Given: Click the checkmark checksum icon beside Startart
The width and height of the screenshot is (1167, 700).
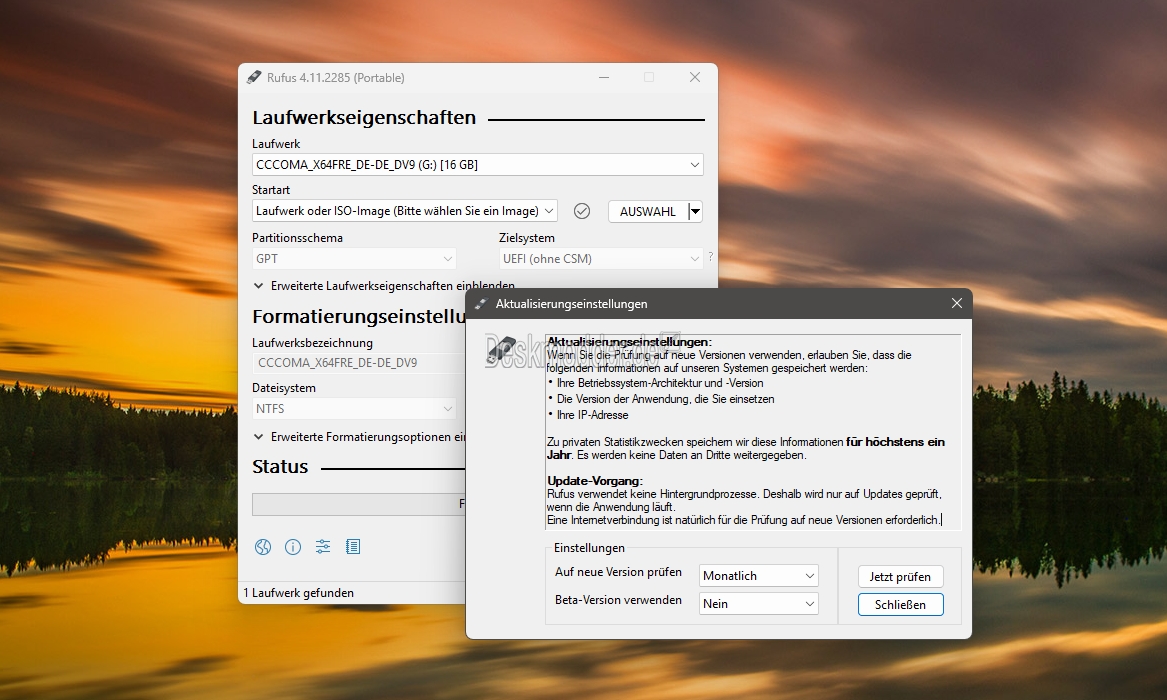Looking at the screenshot, I should pos(582,211).
